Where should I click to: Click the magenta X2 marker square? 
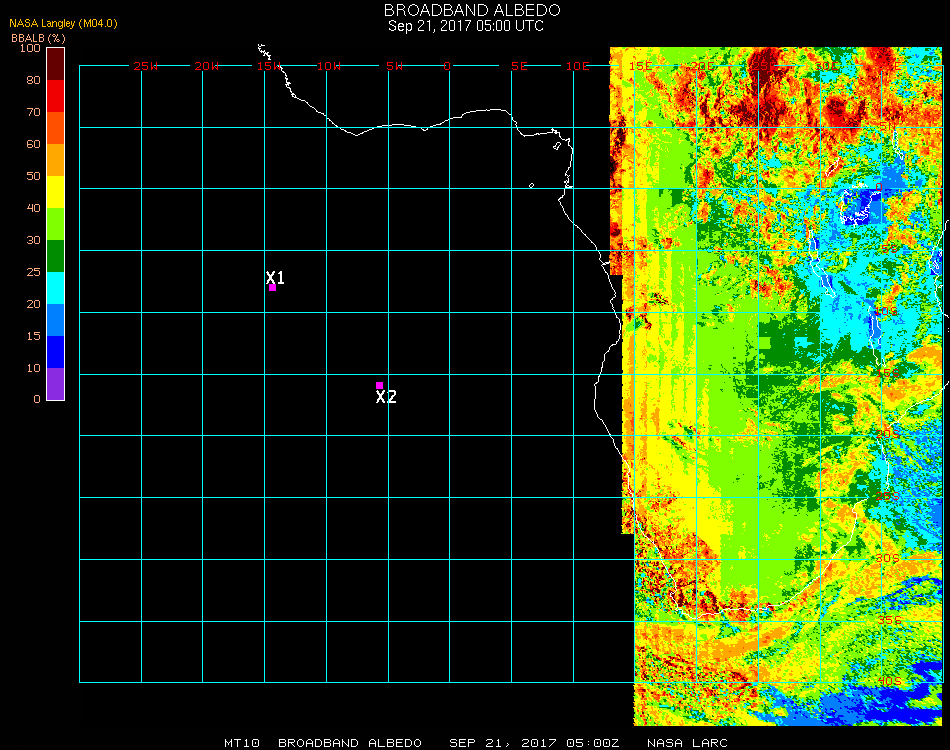[x=379, y=385]
